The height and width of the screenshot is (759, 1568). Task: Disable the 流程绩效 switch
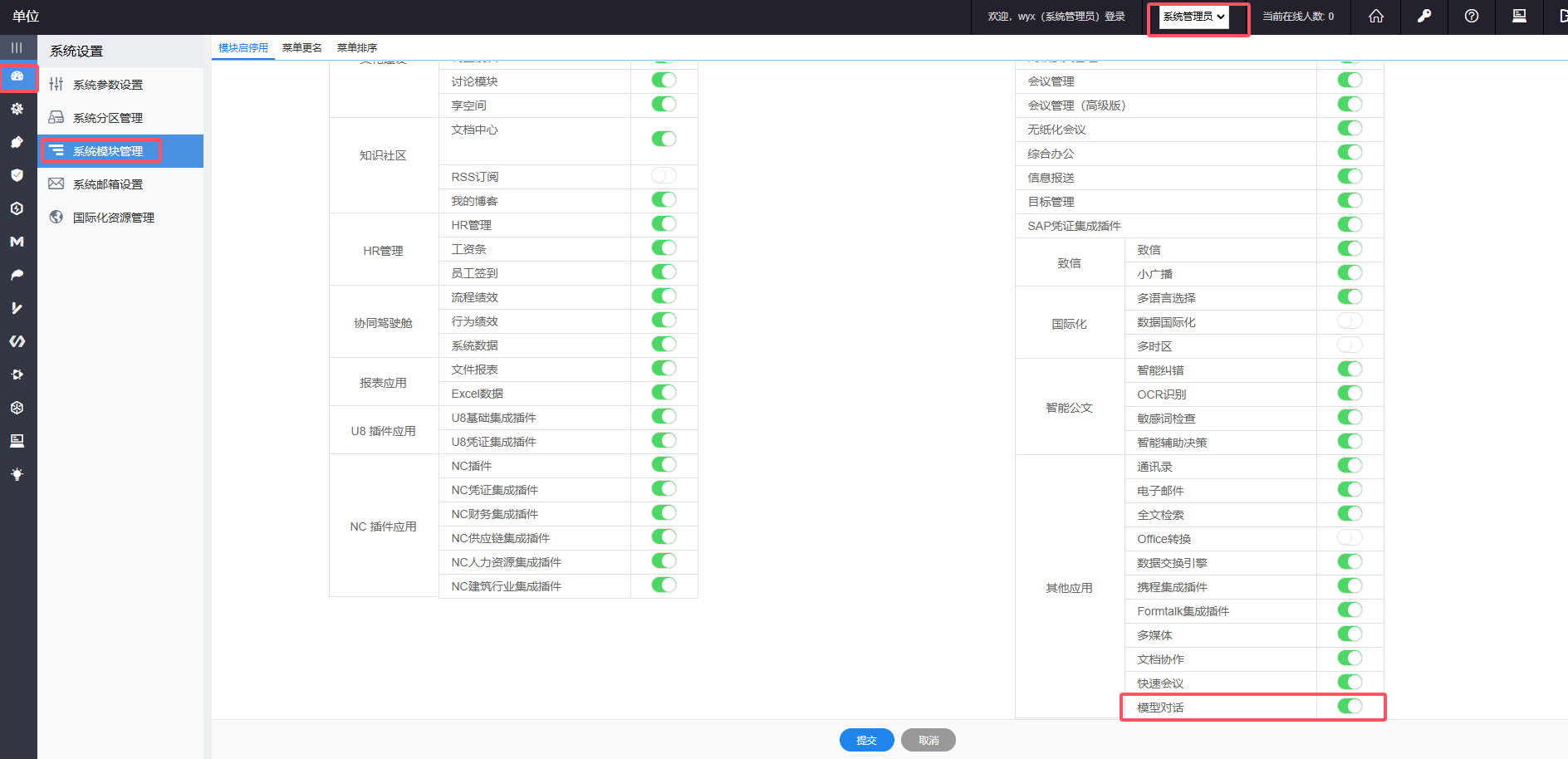[x=664, y=296]
